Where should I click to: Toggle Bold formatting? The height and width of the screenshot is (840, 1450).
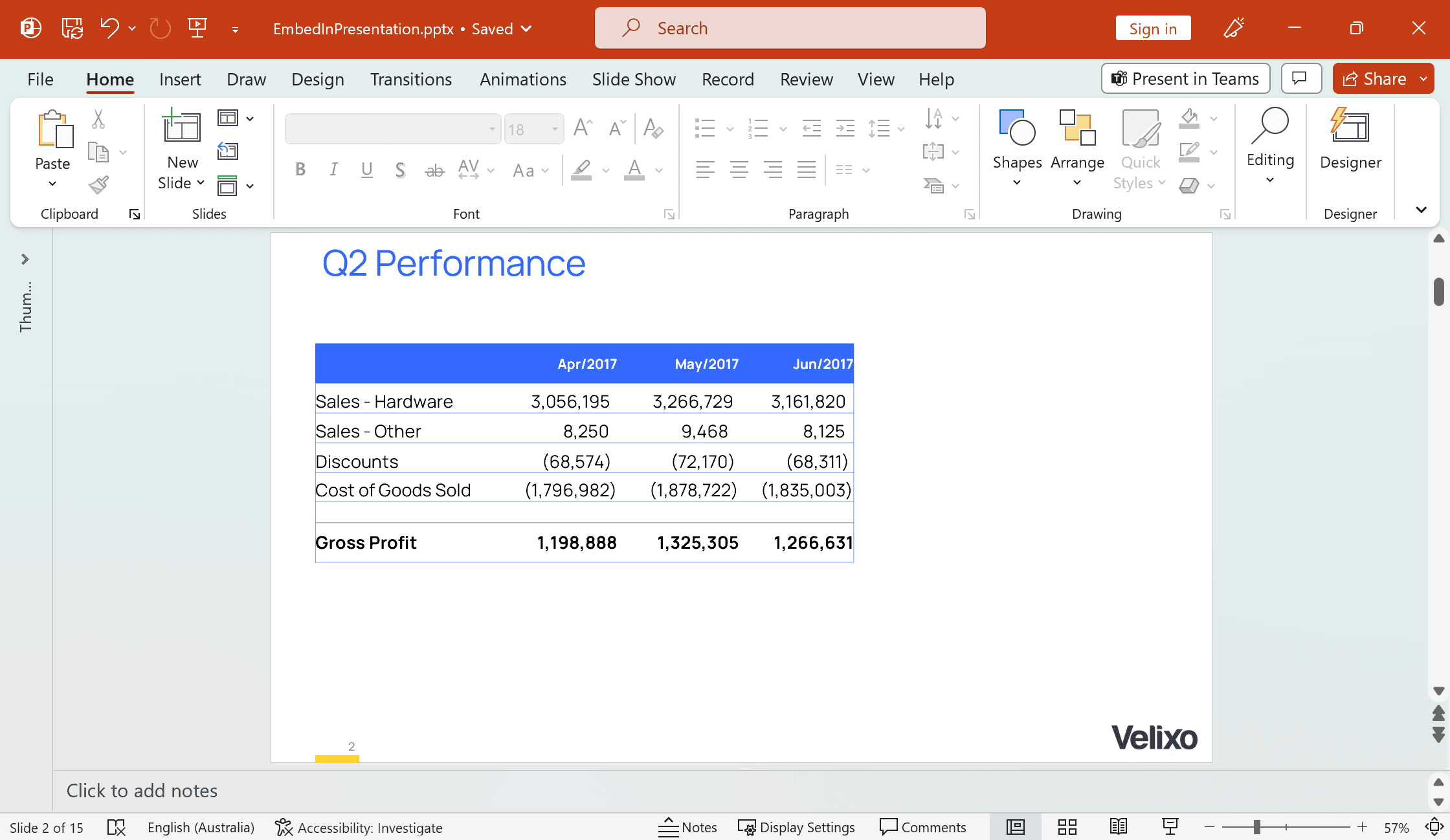[300, 170]
